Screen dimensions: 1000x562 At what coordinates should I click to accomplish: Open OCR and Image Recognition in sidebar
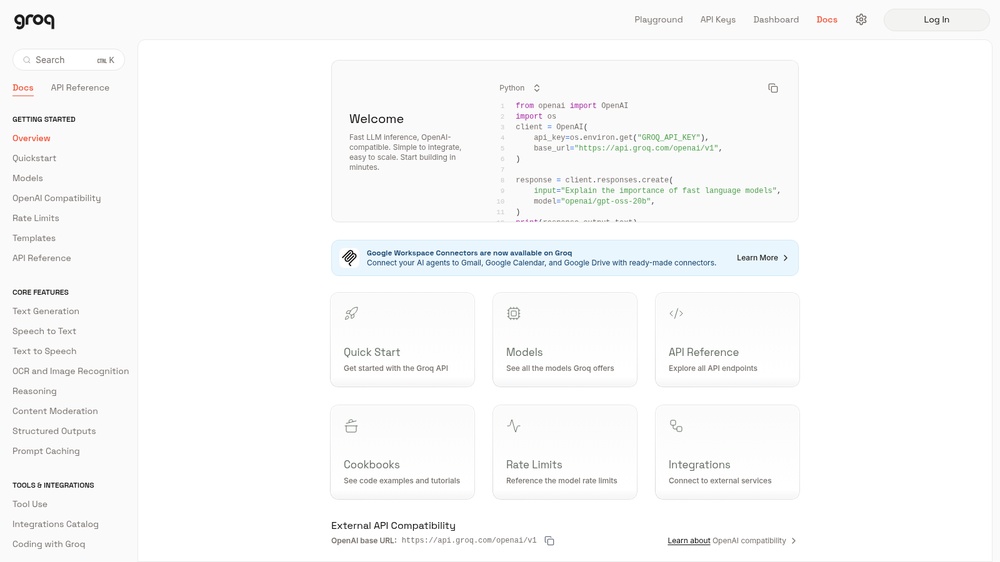tap(71, 371)
